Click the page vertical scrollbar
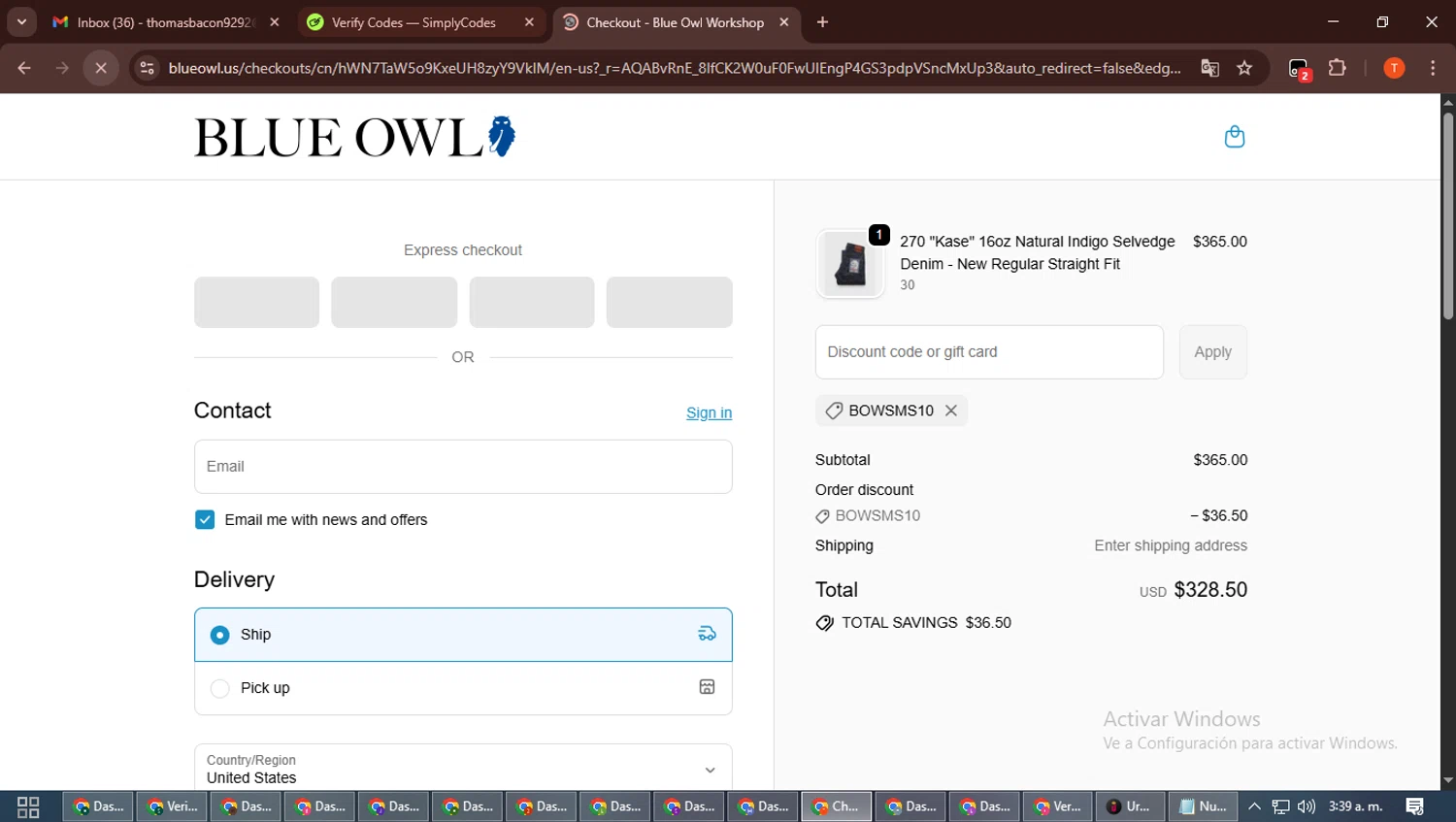The height and width of the screenshot is (822, 1456). click(1447, 216)
